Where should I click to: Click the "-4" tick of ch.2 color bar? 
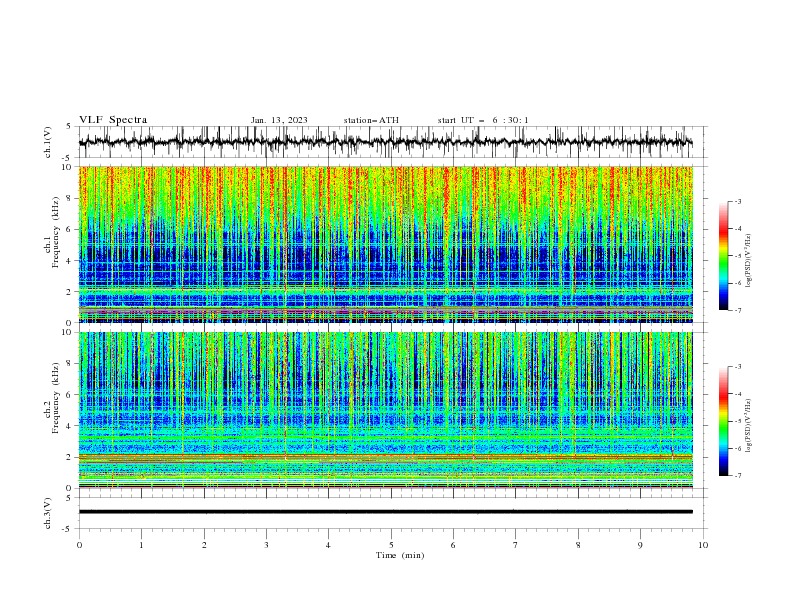click(738, 394)
